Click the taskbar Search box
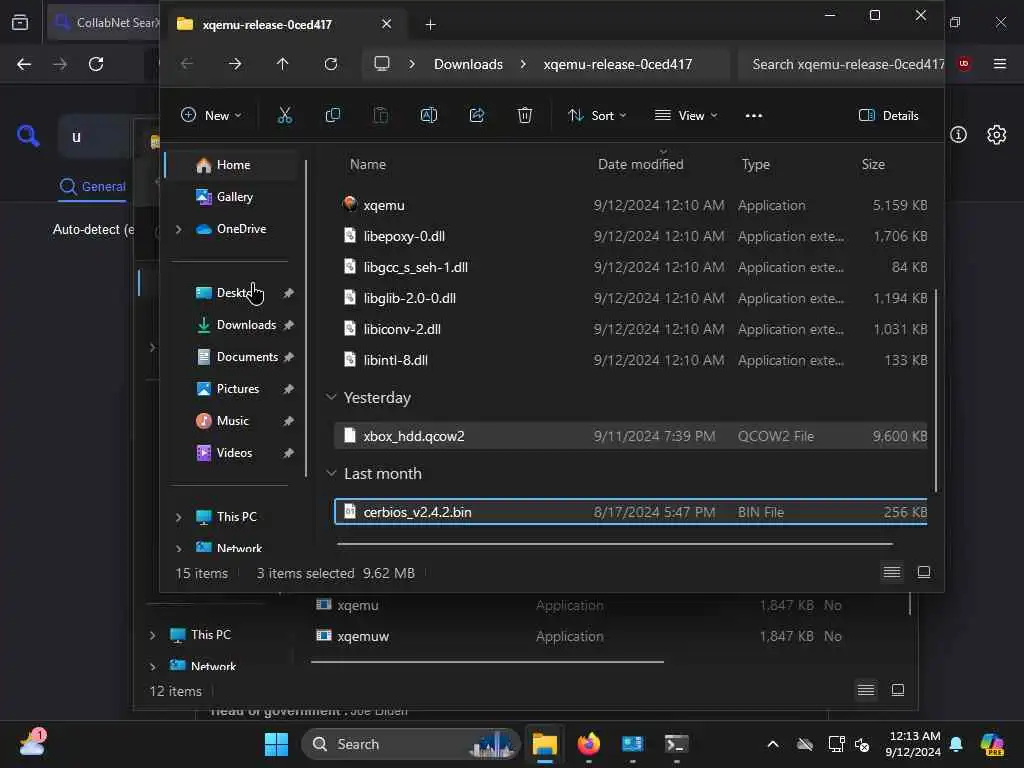1024x768 pixels. click(409, 744)
